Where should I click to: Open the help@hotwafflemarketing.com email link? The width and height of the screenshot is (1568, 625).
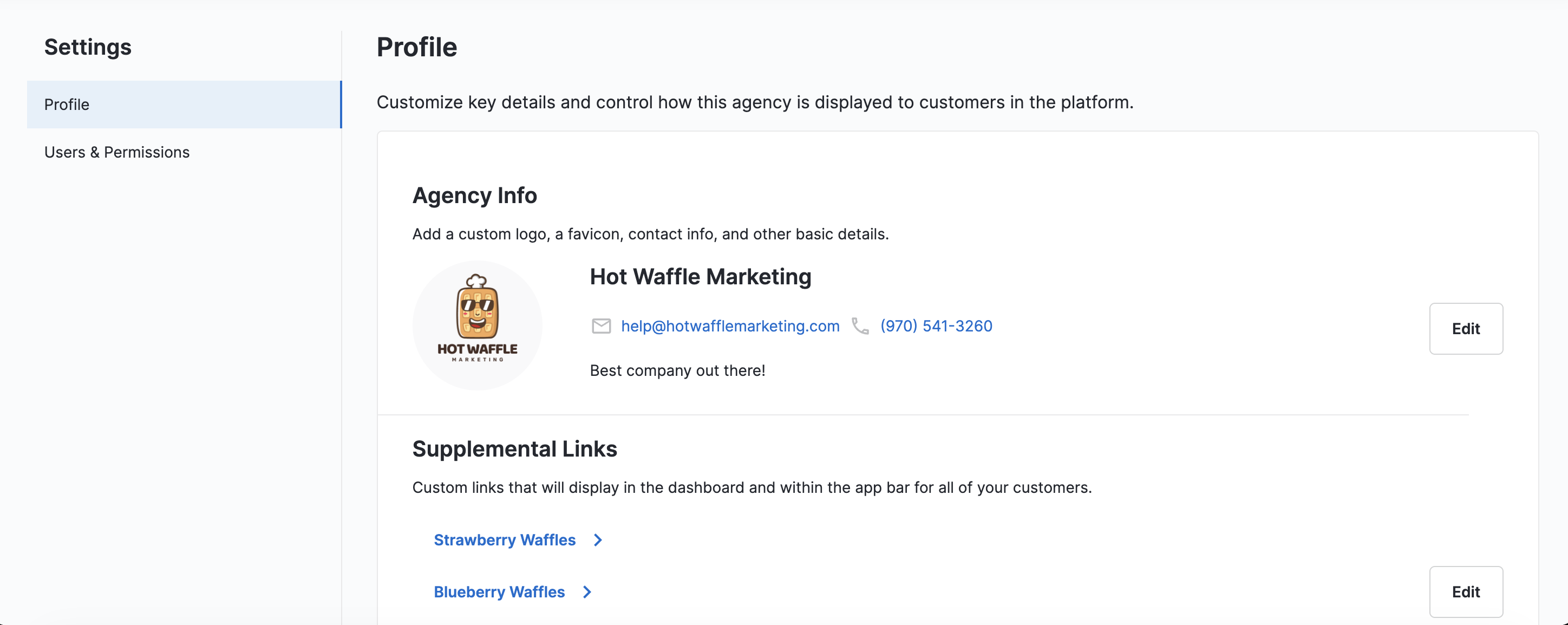click(x=730, y=326)
